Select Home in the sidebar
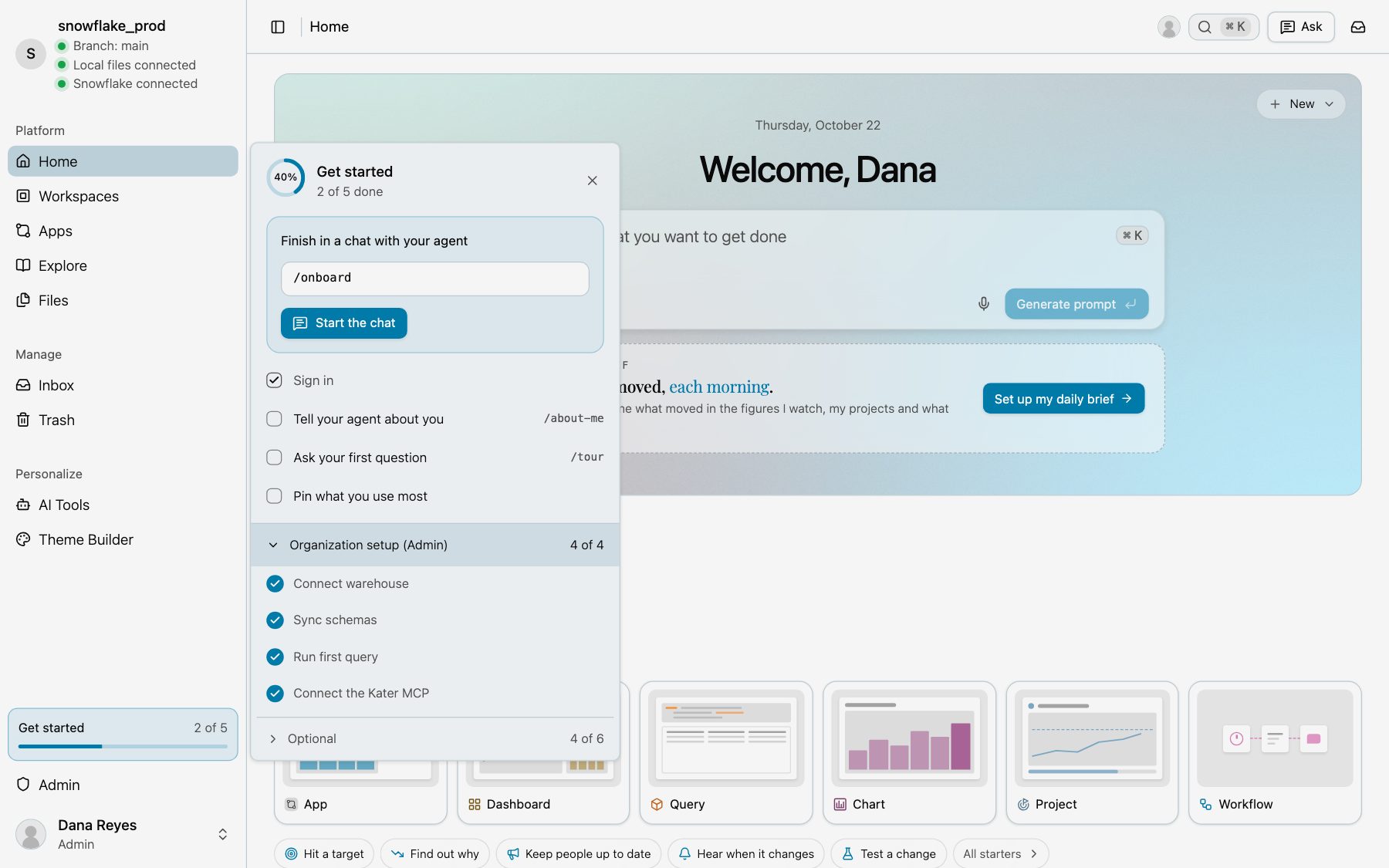This screenshot has height=868, width=1389. (x=123, y=161)
